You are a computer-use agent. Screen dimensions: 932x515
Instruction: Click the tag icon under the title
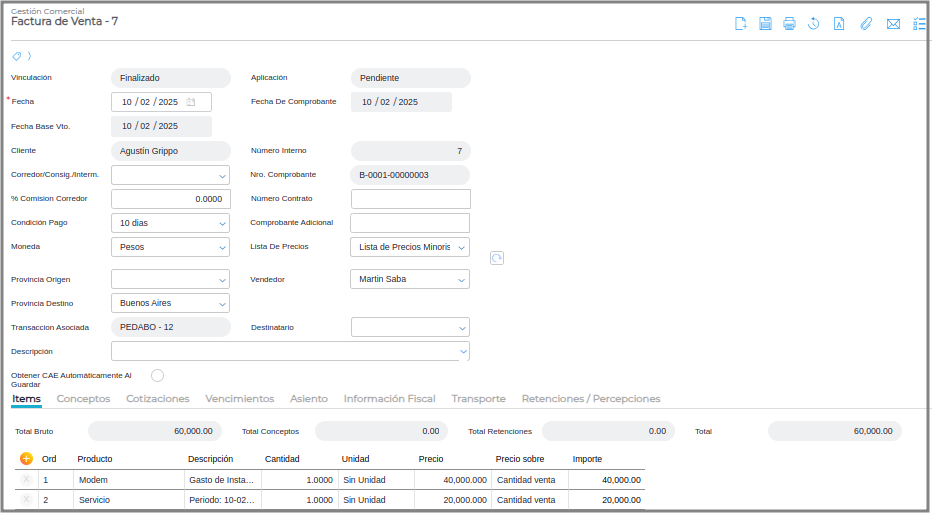coord(17,56)
